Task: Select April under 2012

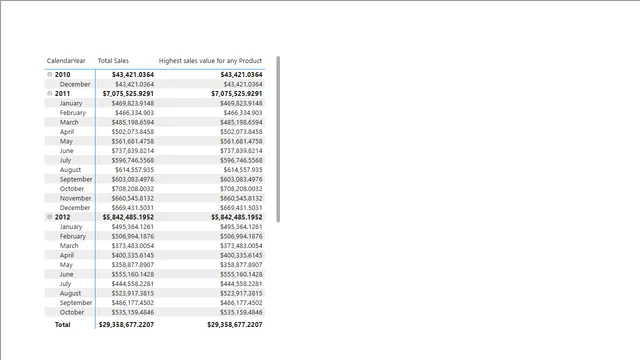Action: click(x=67, y=255)
